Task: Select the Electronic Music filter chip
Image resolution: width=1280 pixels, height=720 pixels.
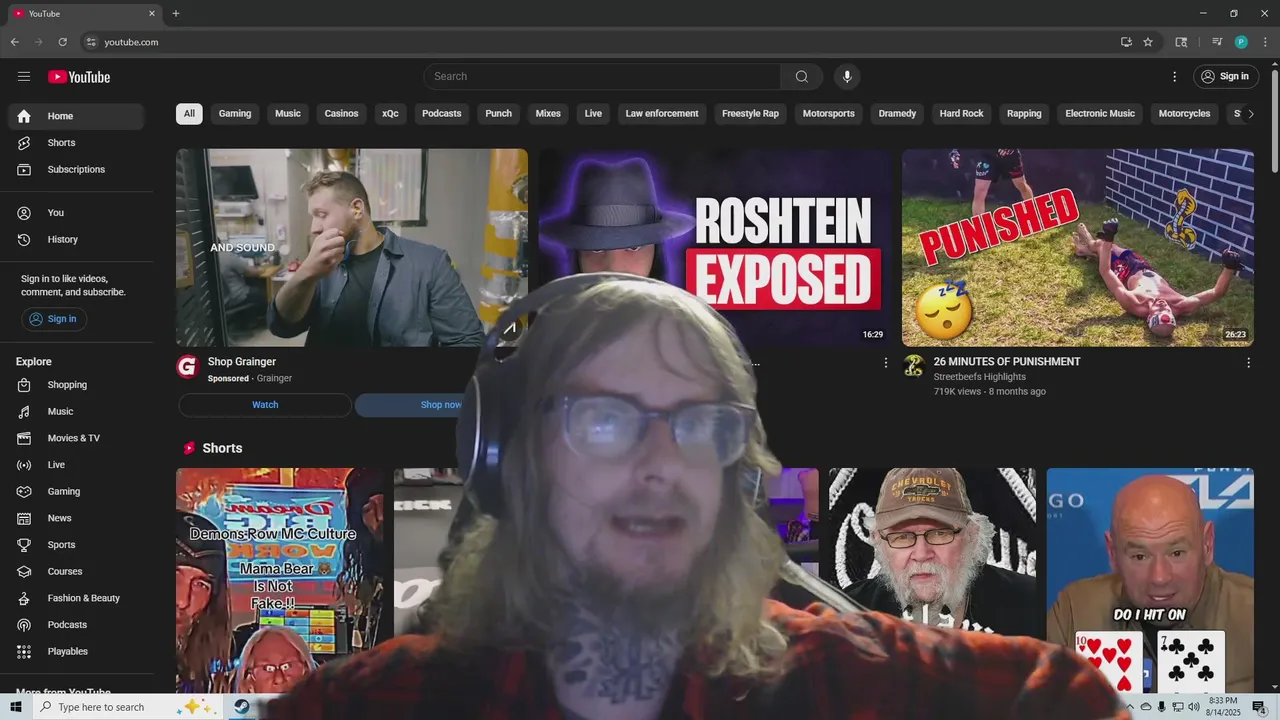Action: click(1100, 114)
